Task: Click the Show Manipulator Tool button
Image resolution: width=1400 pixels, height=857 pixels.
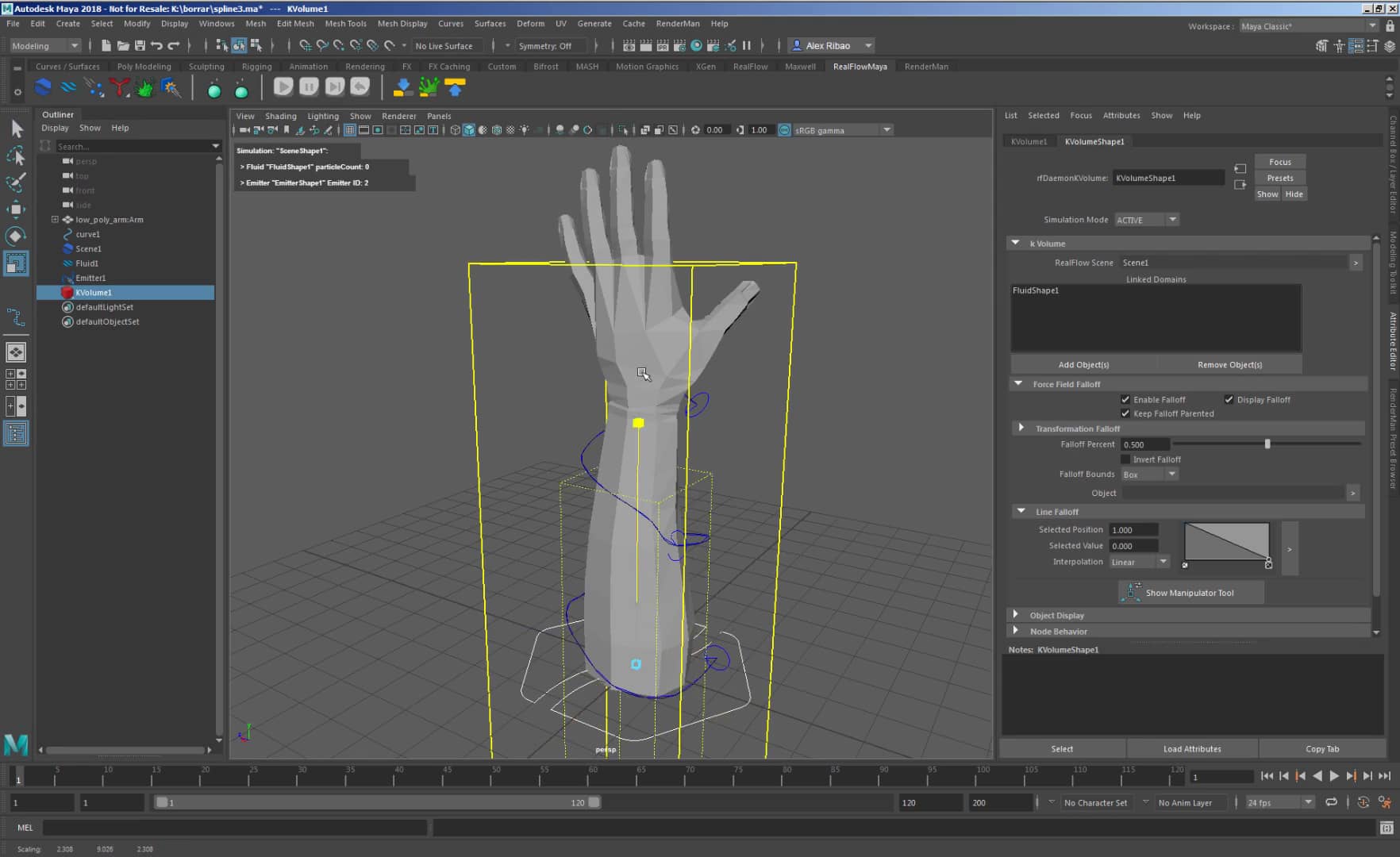Action: [1190, 592]
